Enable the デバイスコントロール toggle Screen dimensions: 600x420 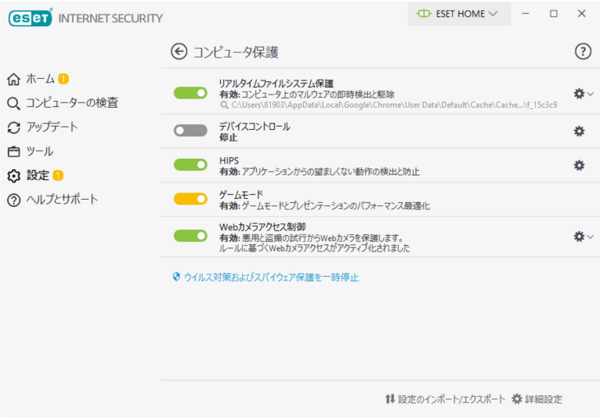(190, 131)
